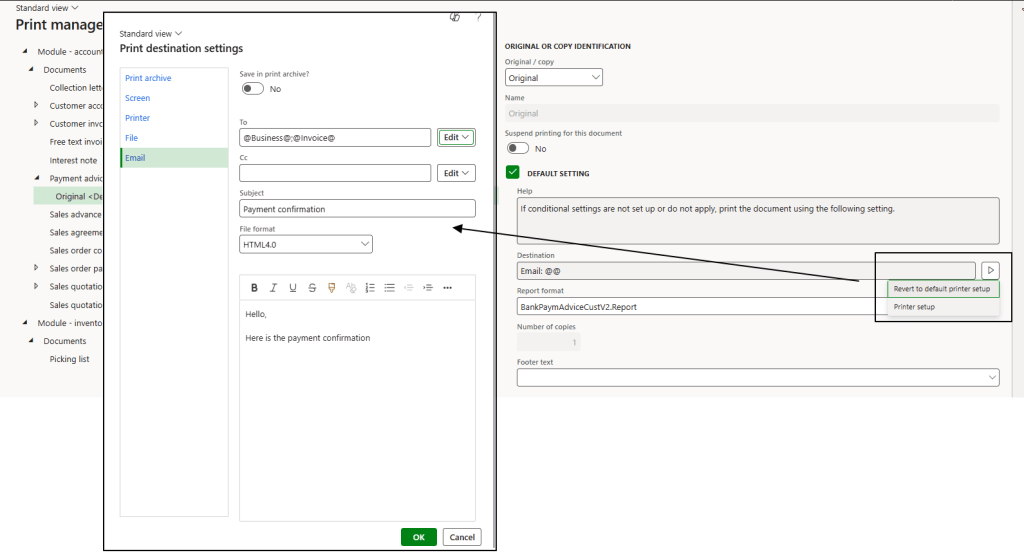Image resolution: width=1024 pixels, height=555 pixels.
Task: Toggle Suspend printing for this document
Action: [x=518, y=148]
